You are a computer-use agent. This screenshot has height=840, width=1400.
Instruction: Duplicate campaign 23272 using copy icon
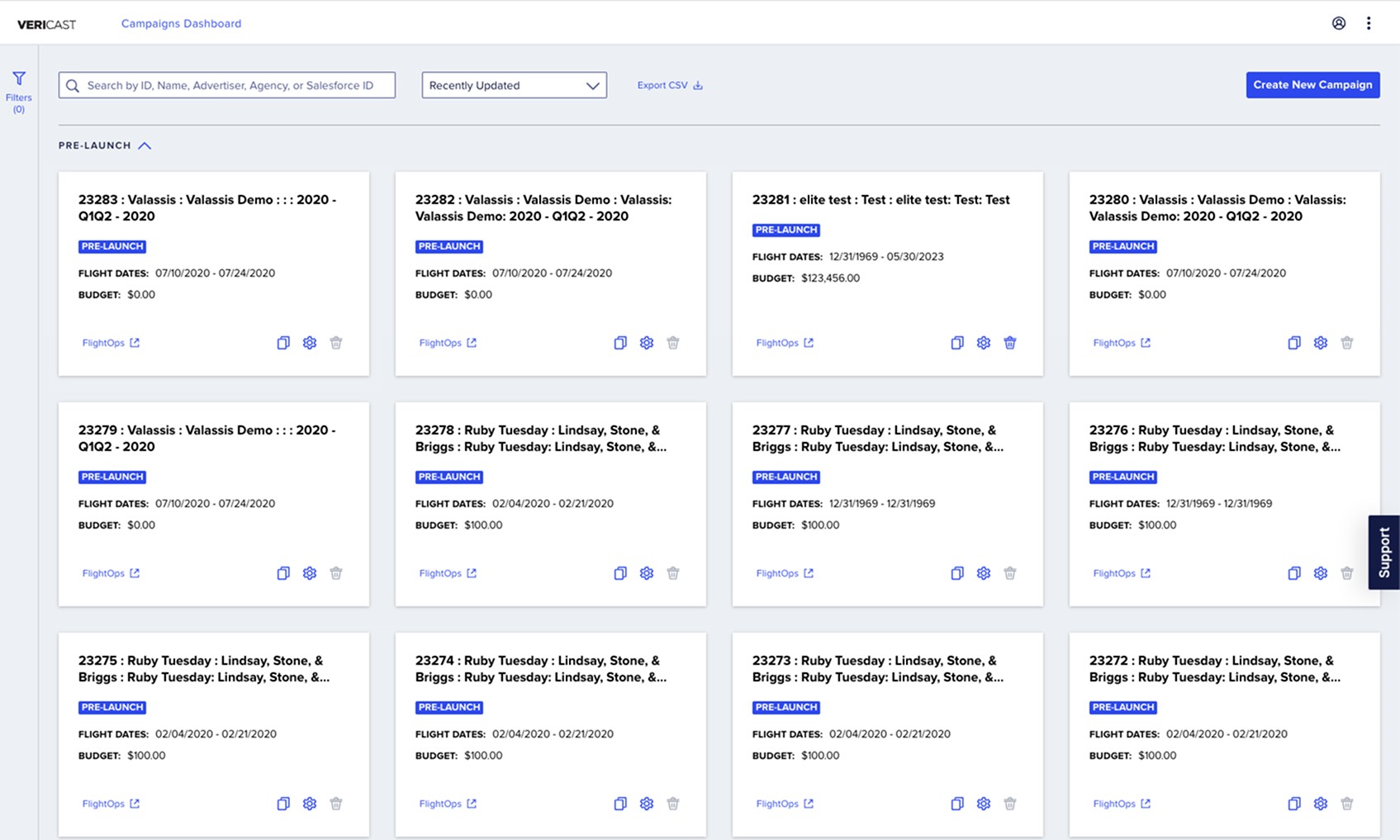1294,804
